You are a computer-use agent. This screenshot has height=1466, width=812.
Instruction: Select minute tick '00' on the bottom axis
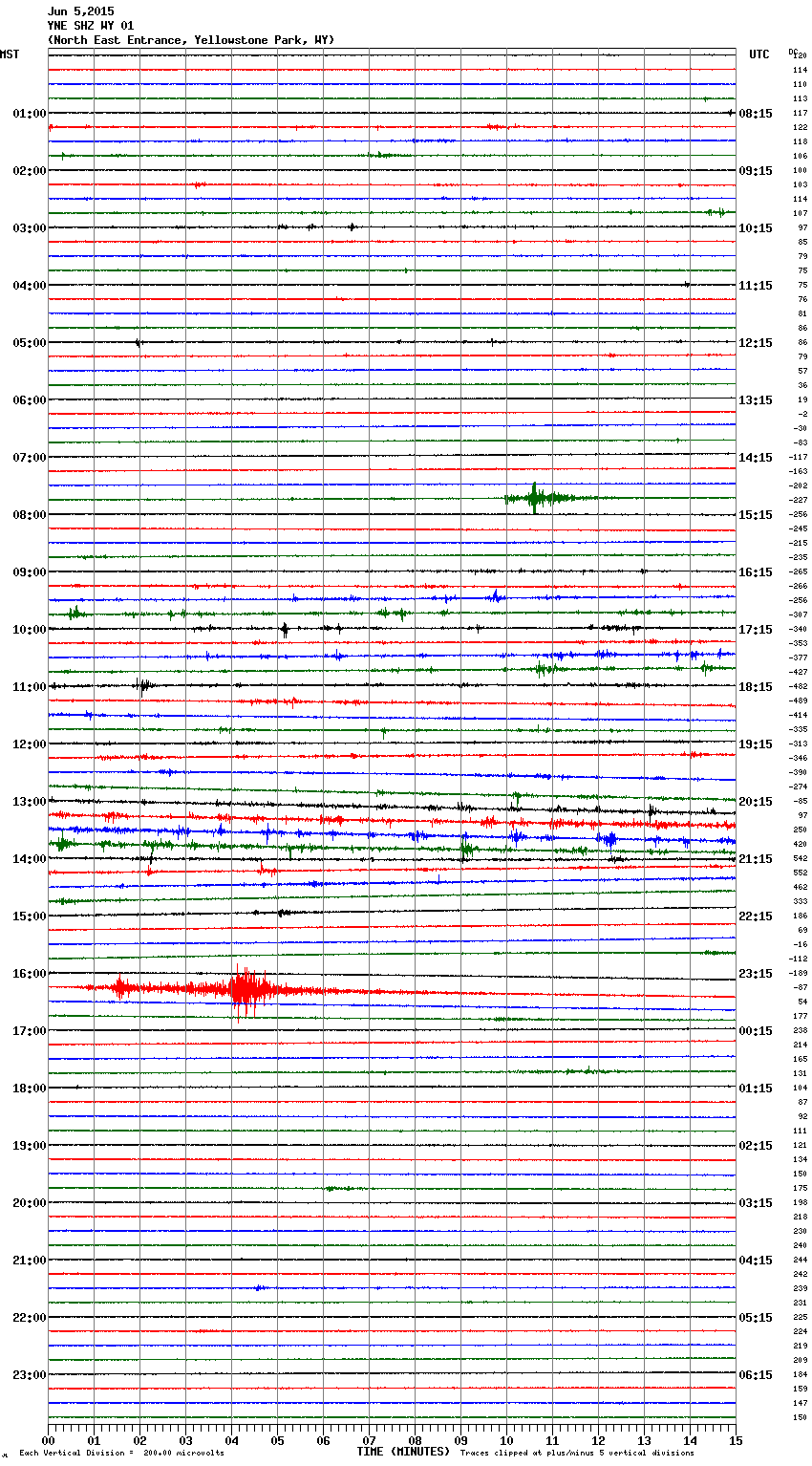[x=48, y=1440]
